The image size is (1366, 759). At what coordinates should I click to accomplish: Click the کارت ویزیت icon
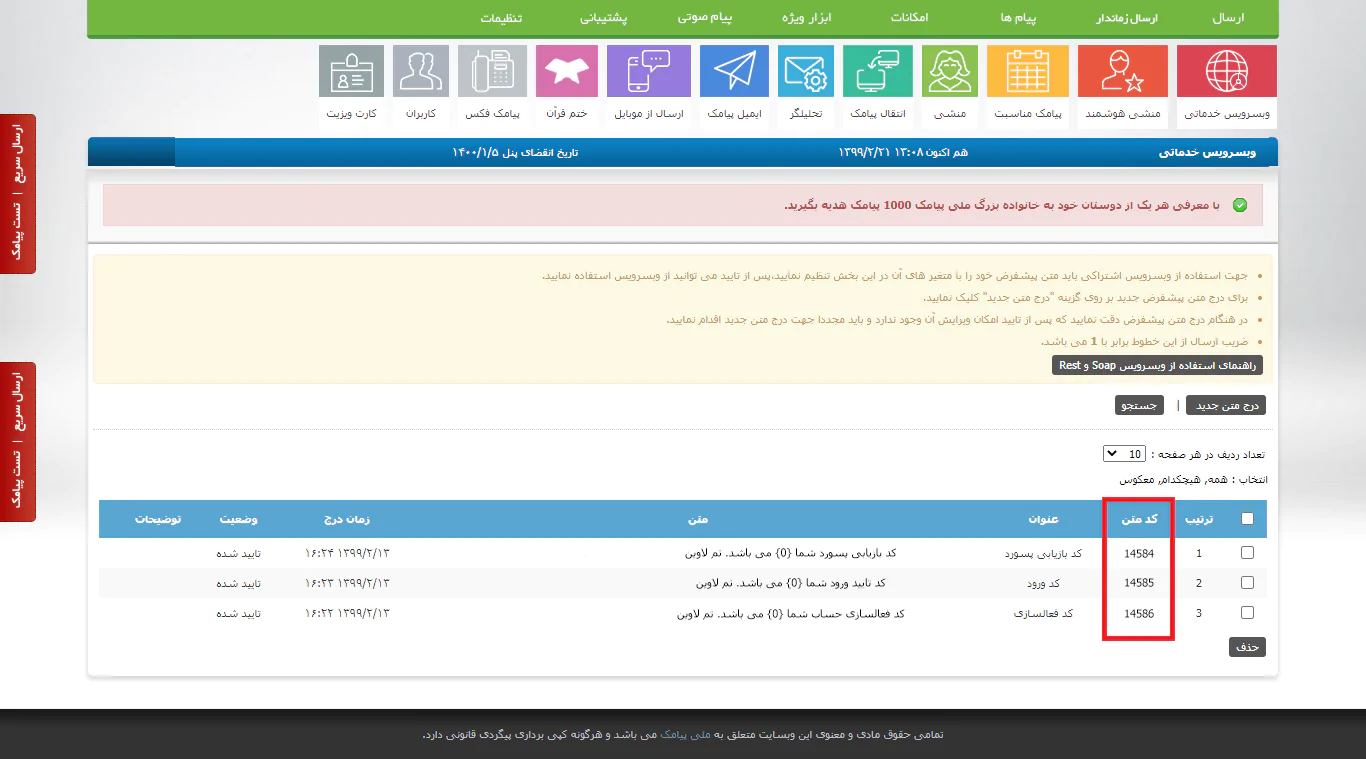[x=351, y=72]
